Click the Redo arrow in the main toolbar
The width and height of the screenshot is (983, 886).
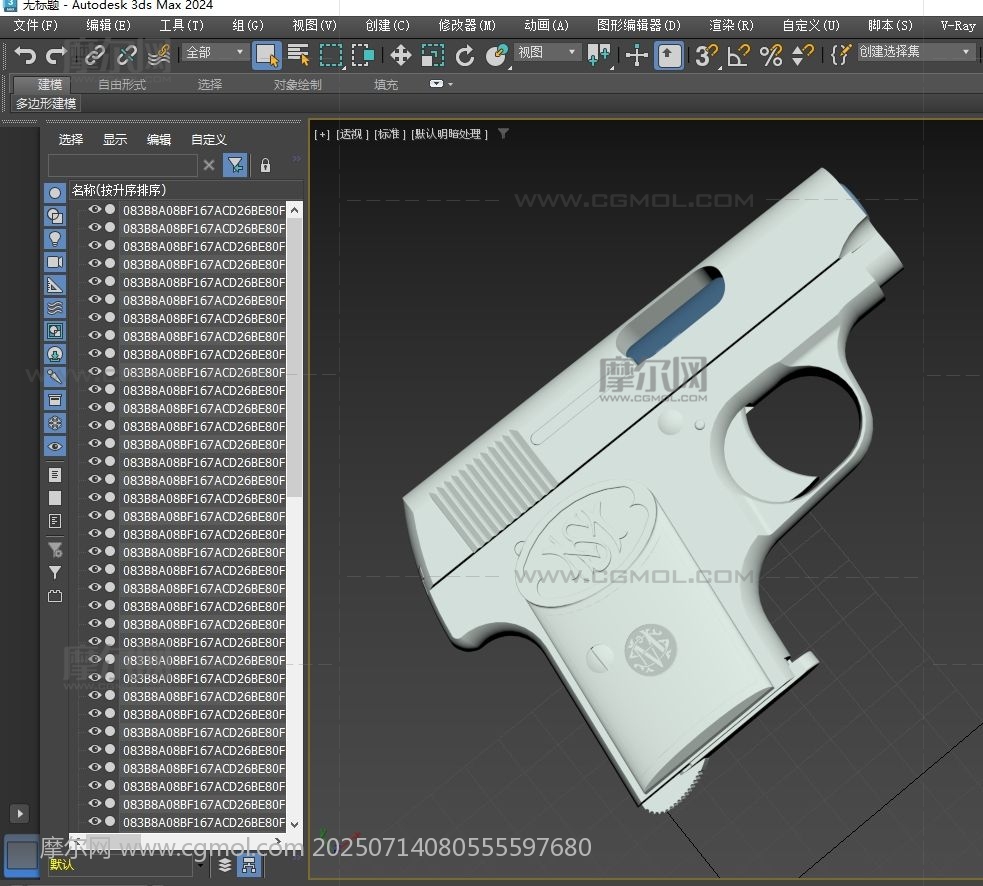coord(56,55)
